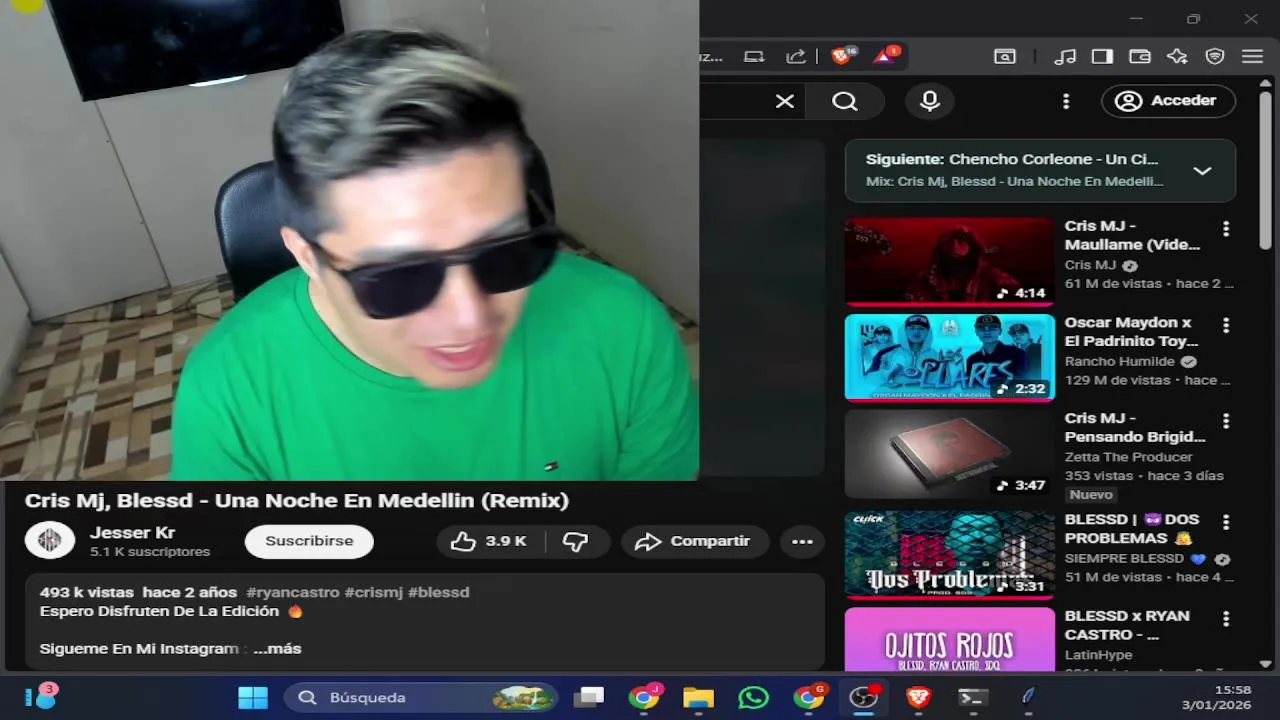Click the Búsqueda taskbar search box
The width and height of the screenshot is (1280, 720).
pyautogui.click(x=420, y=697)
